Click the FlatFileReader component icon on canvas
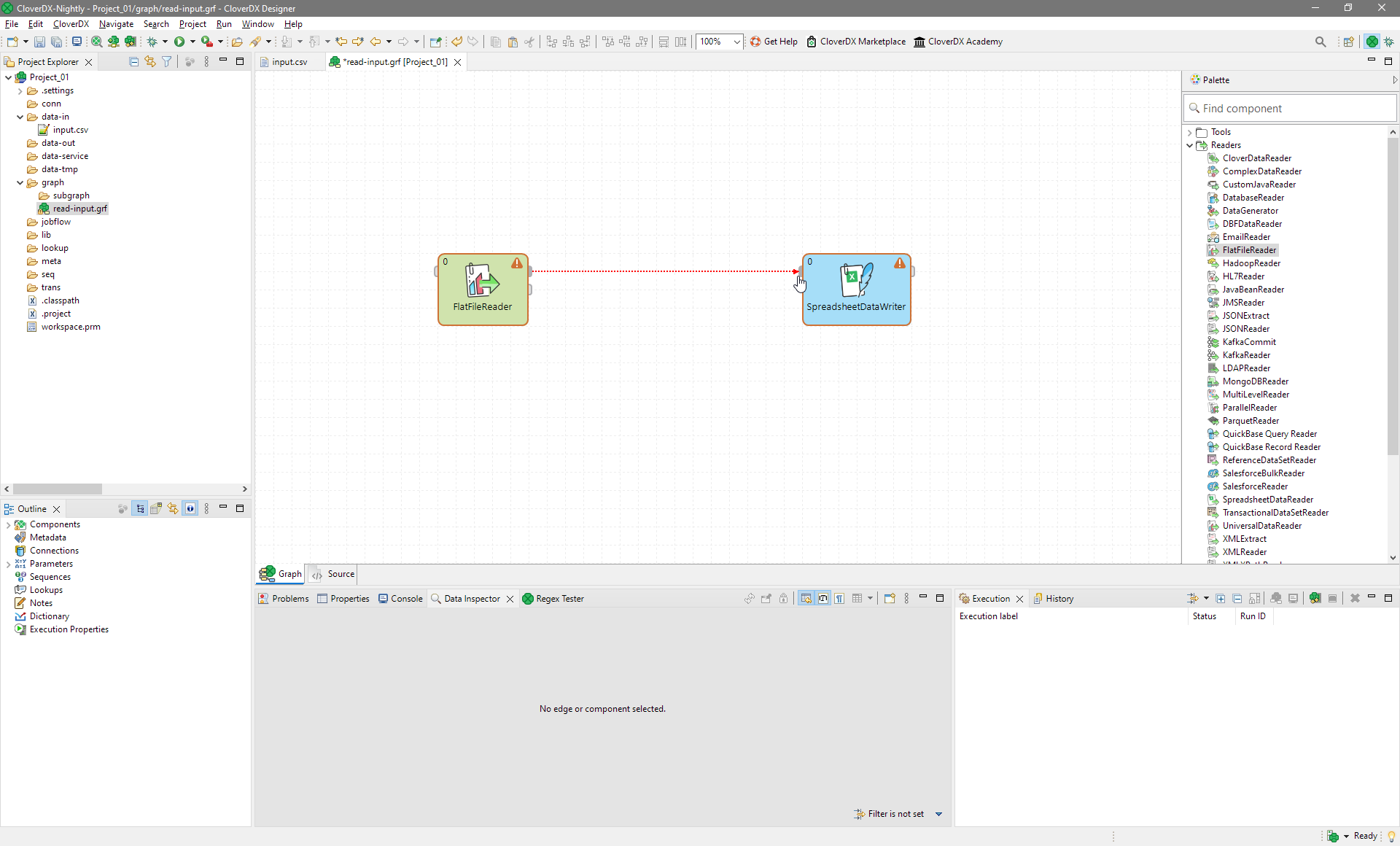This screenshot has height=846, width=1400. pos(482,280)
